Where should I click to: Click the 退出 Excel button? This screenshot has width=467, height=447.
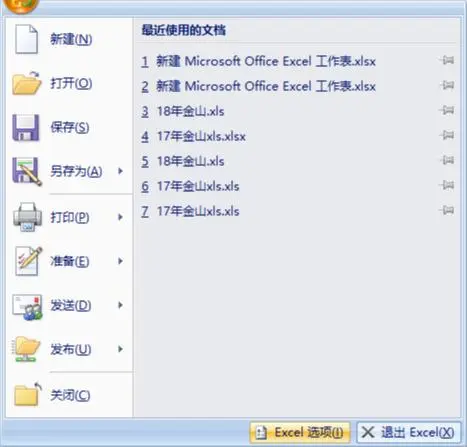coord(409,433)
